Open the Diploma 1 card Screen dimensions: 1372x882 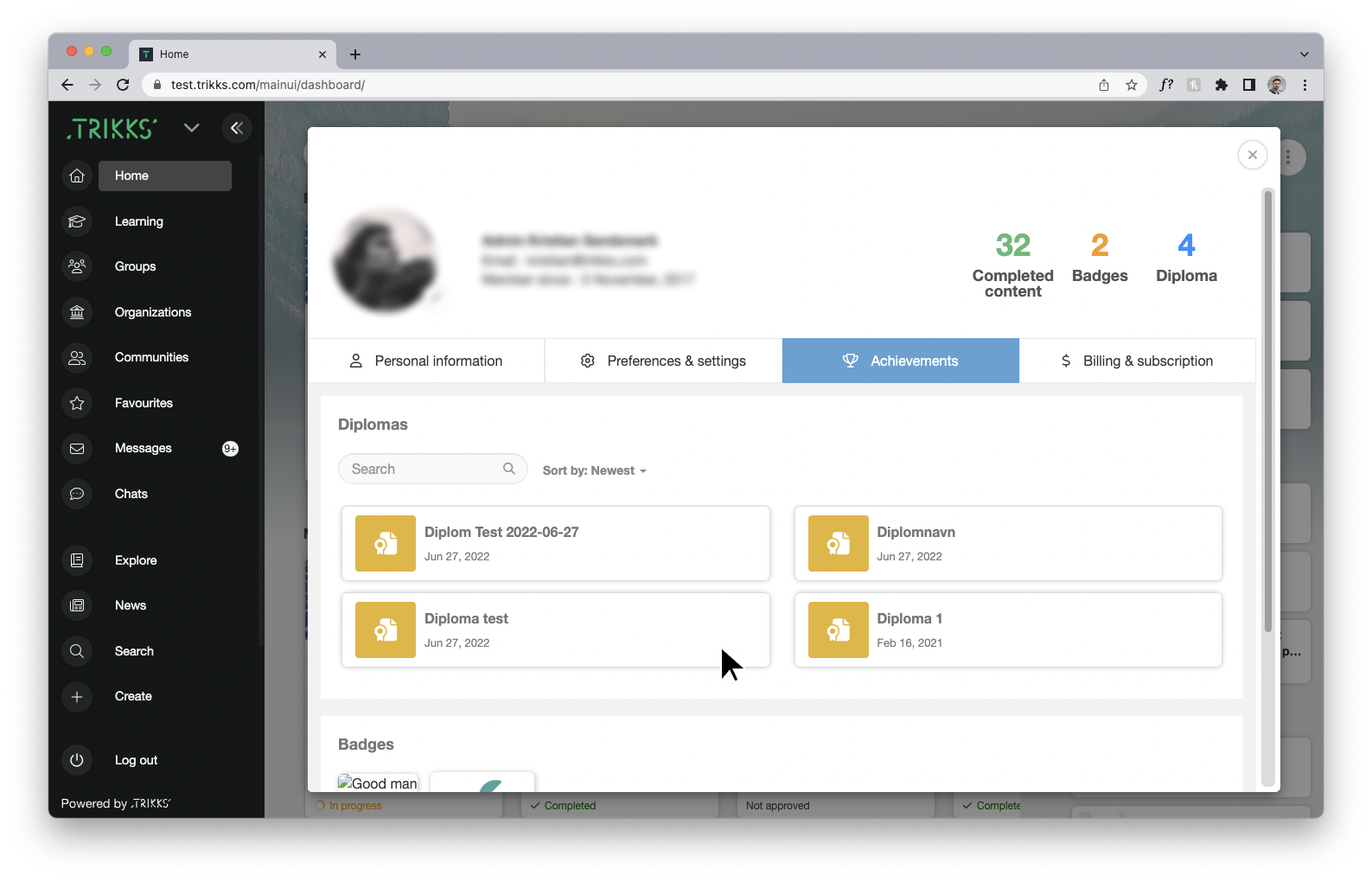point(1007,630)
